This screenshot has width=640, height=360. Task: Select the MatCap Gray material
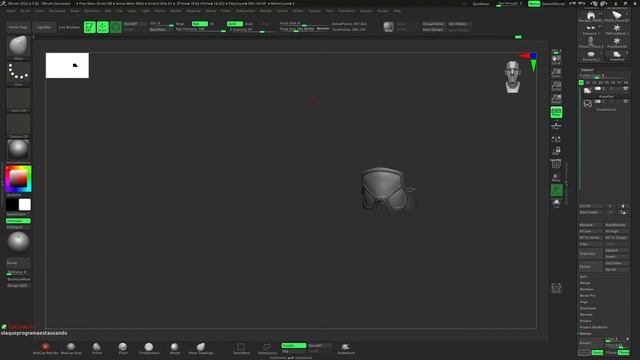71,348
